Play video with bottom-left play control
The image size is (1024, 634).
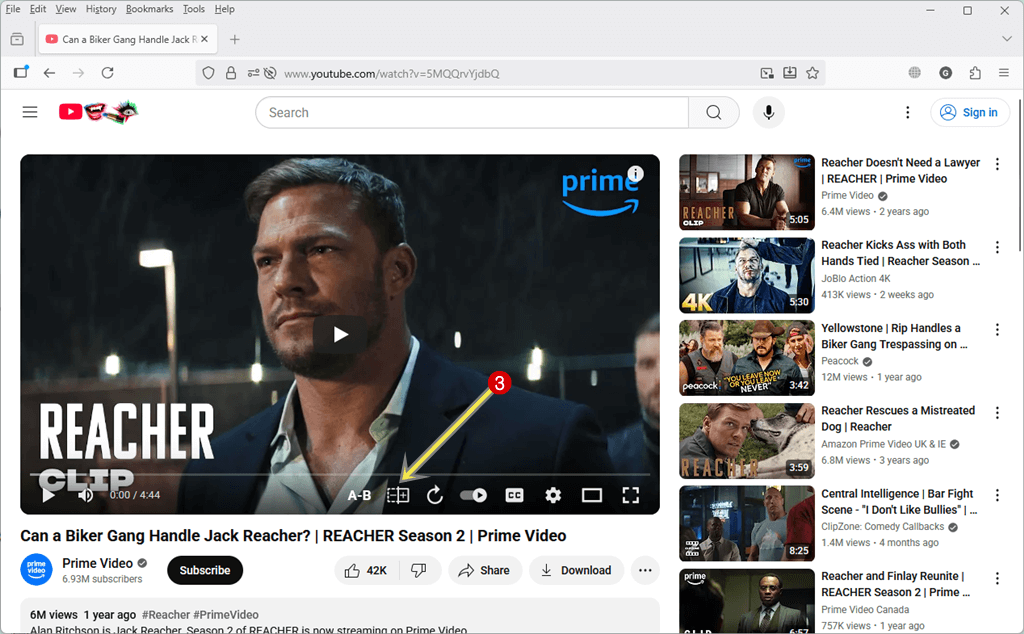(48, 495)
